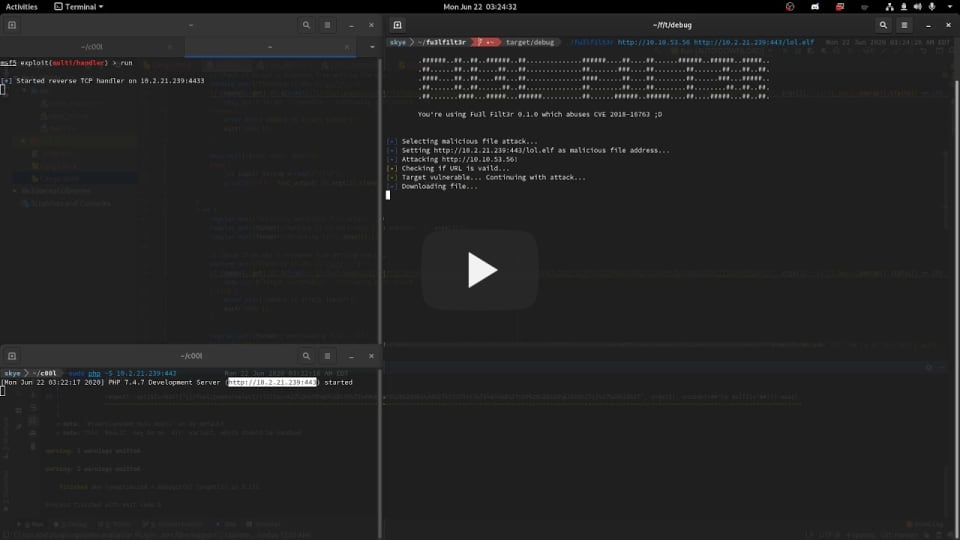Click the microphone icon in top bar
The height and width of the screenshot is (540, 960).
[932, 7]
